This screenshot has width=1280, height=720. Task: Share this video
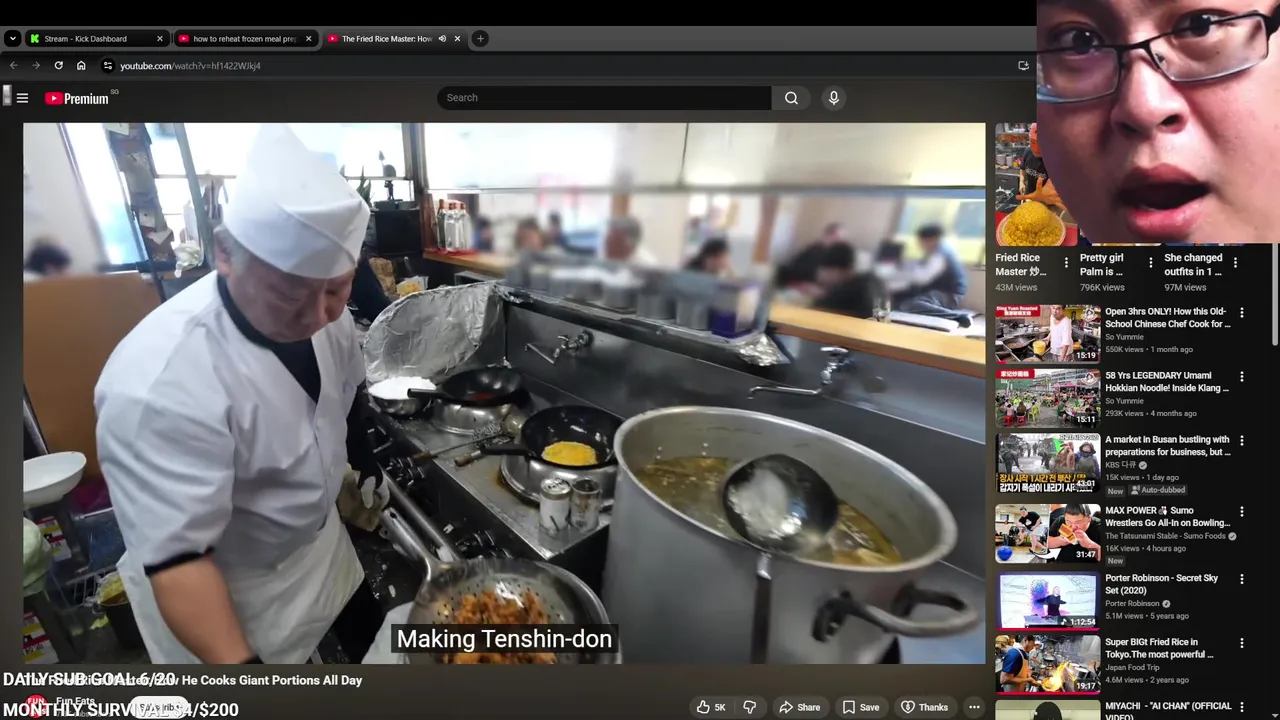[x=799, y=707]
